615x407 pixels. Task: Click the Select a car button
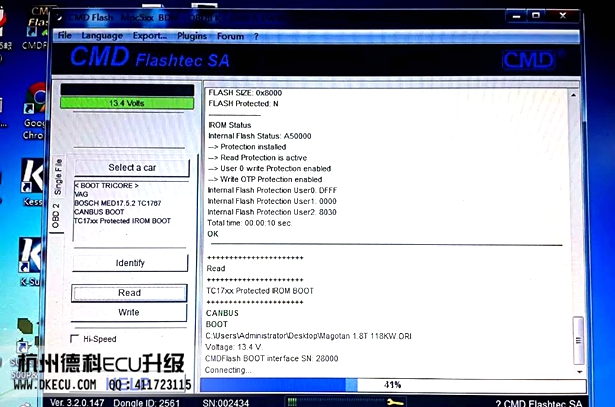(x=132, y=168)
